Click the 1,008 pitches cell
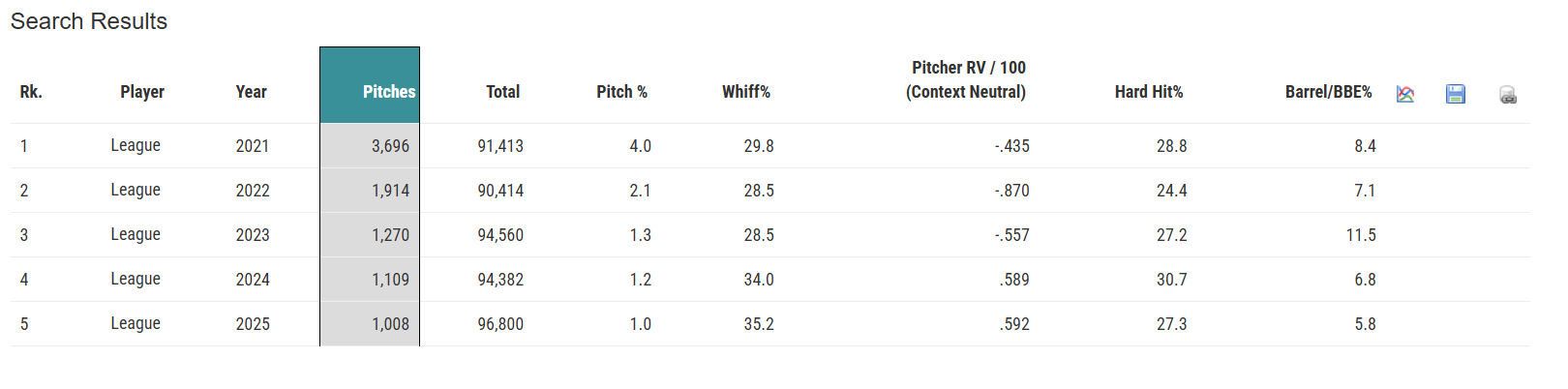The width and height of the screenshot is (1568, 389). tap(390, 324)
